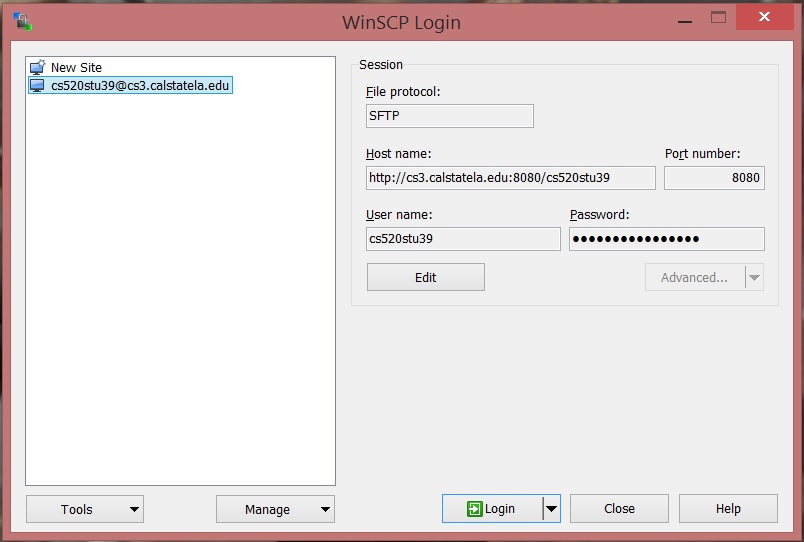Select the cs520stu39@cs3.calstatela.edu saved session
The width and height of the screenshot is (804, 542).
coord(140,86)
